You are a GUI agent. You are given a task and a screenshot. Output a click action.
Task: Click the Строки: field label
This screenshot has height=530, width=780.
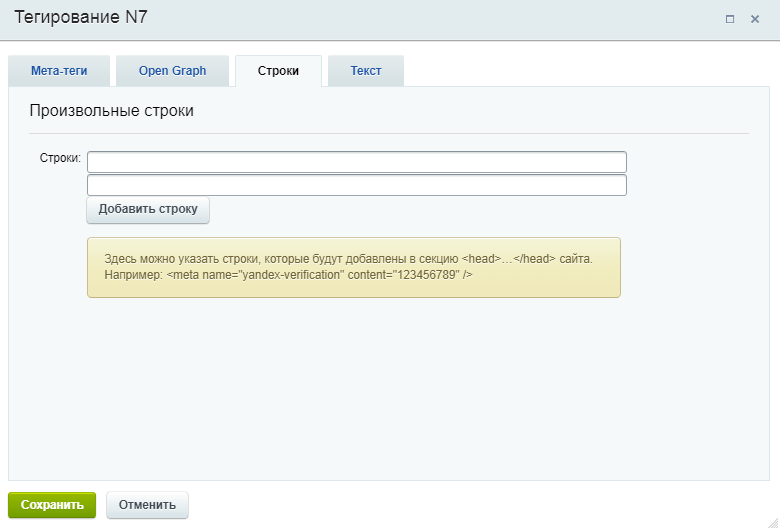pos(60,158)
